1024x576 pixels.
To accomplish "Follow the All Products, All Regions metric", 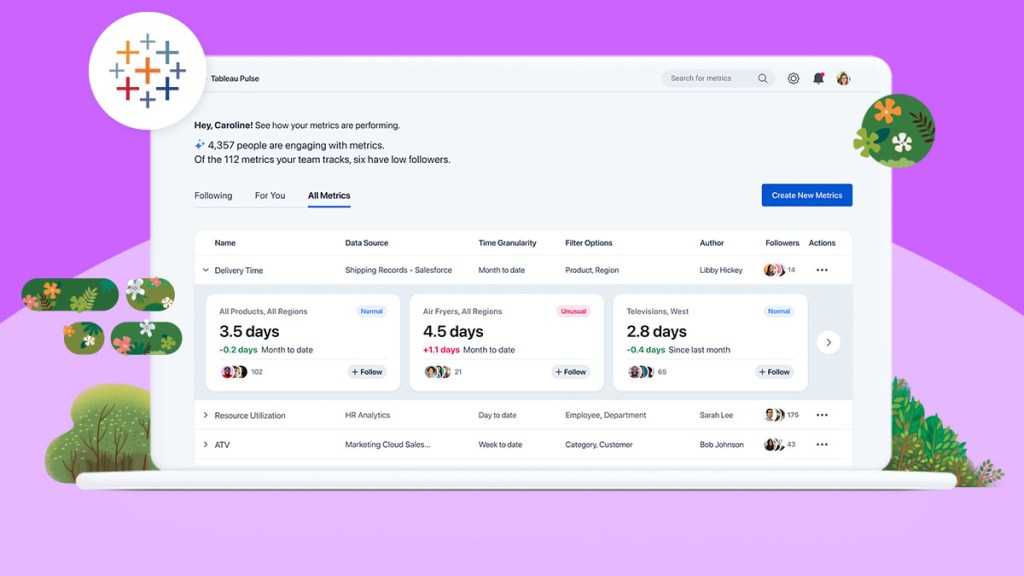I will 366,371.
